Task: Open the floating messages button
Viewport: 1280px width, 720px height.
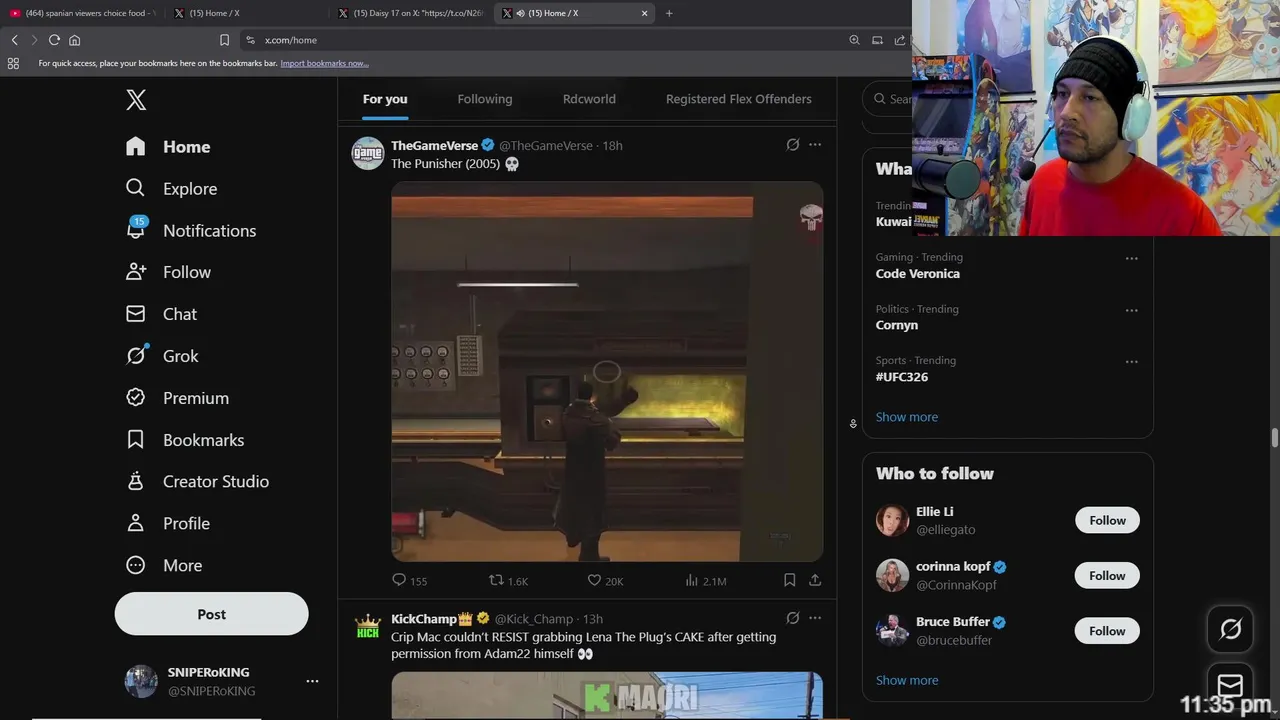Action: [1231, 685]
